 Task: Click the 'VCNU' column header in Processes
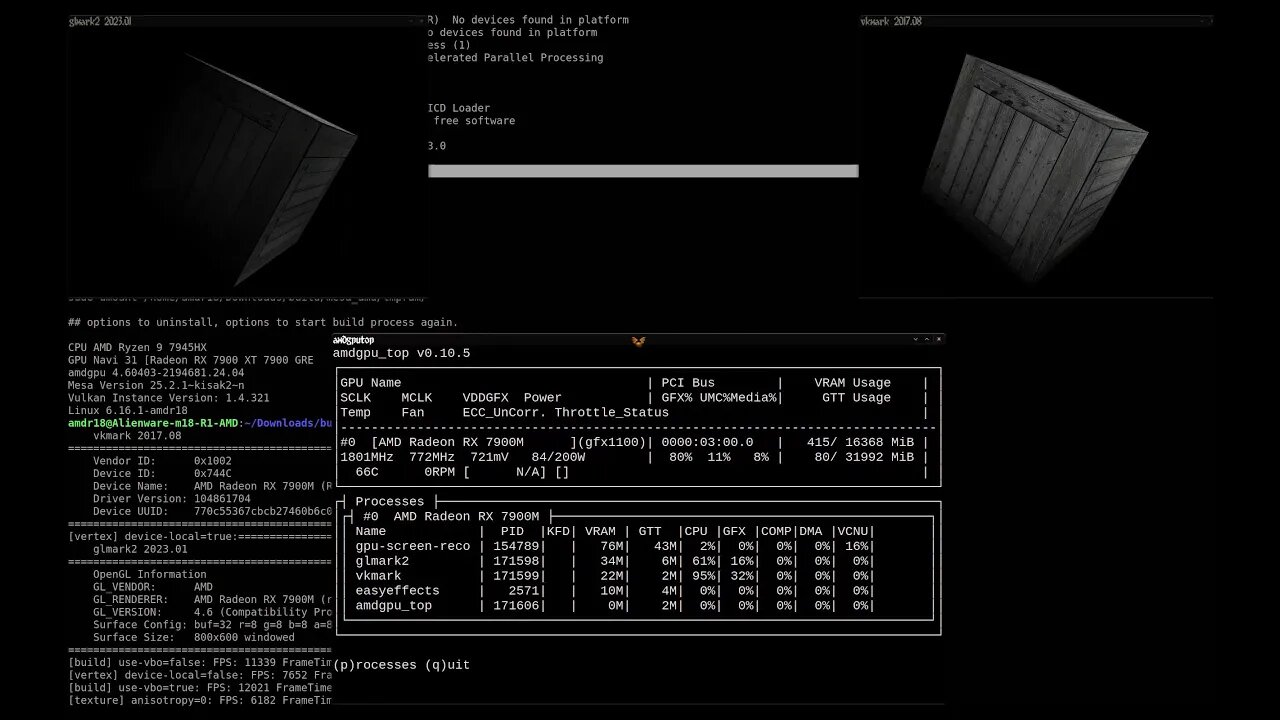855,531
